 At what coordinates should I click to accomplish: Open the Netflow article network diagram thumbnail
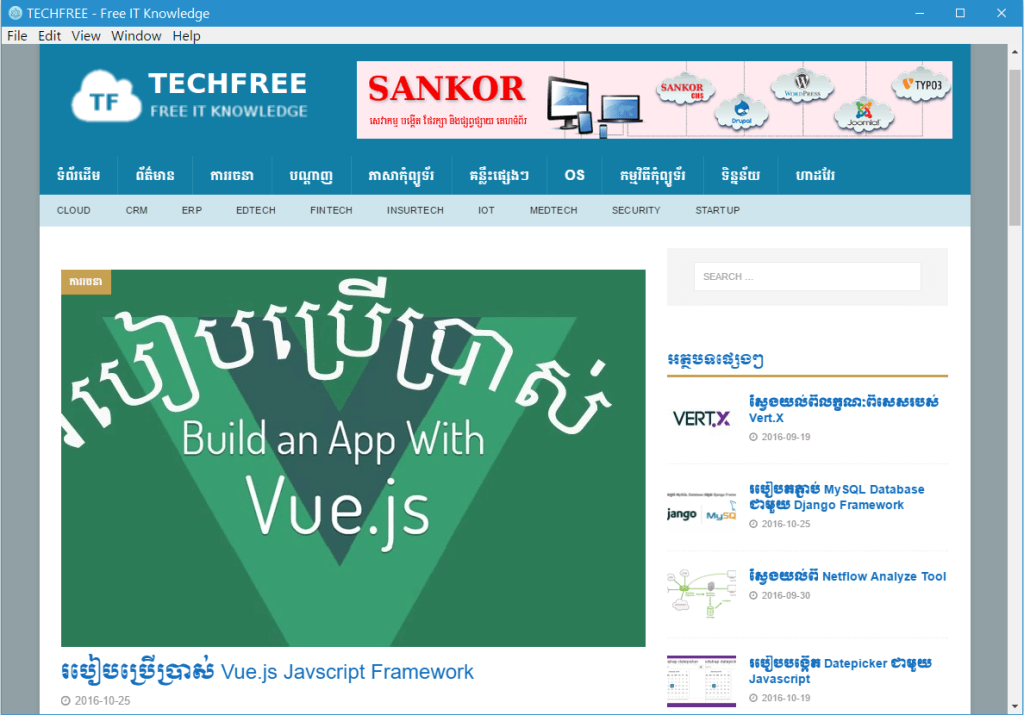point(701,593)
